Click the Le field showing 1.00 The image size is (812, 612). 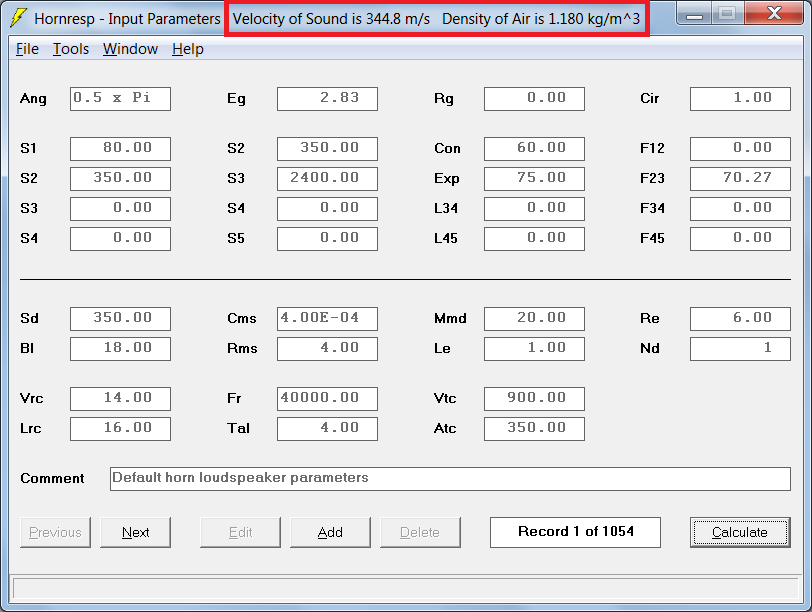pyautogui.click(x=534, y=349)
